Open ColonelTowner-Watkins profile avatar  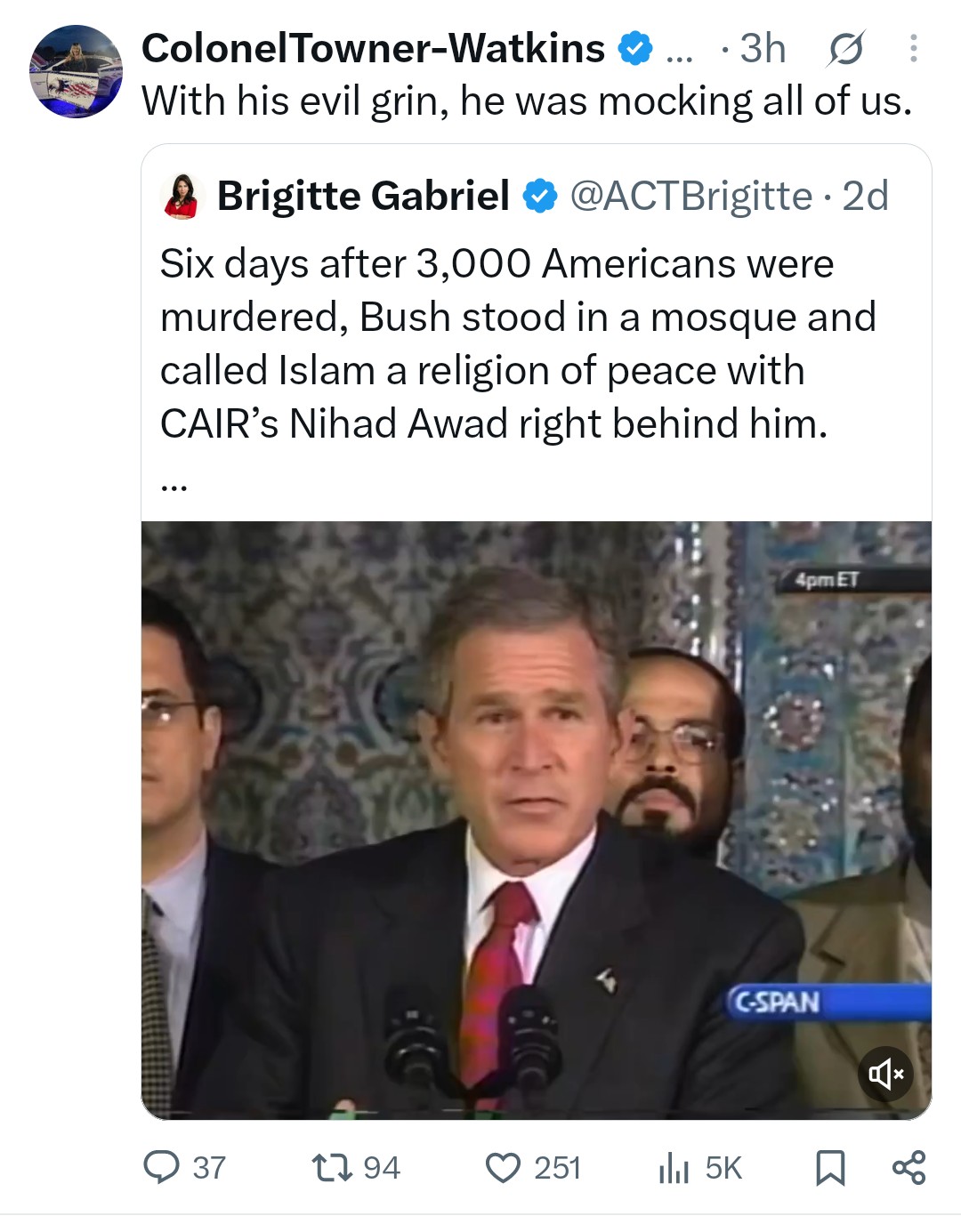pyautogui.click(x=77, y=72)
